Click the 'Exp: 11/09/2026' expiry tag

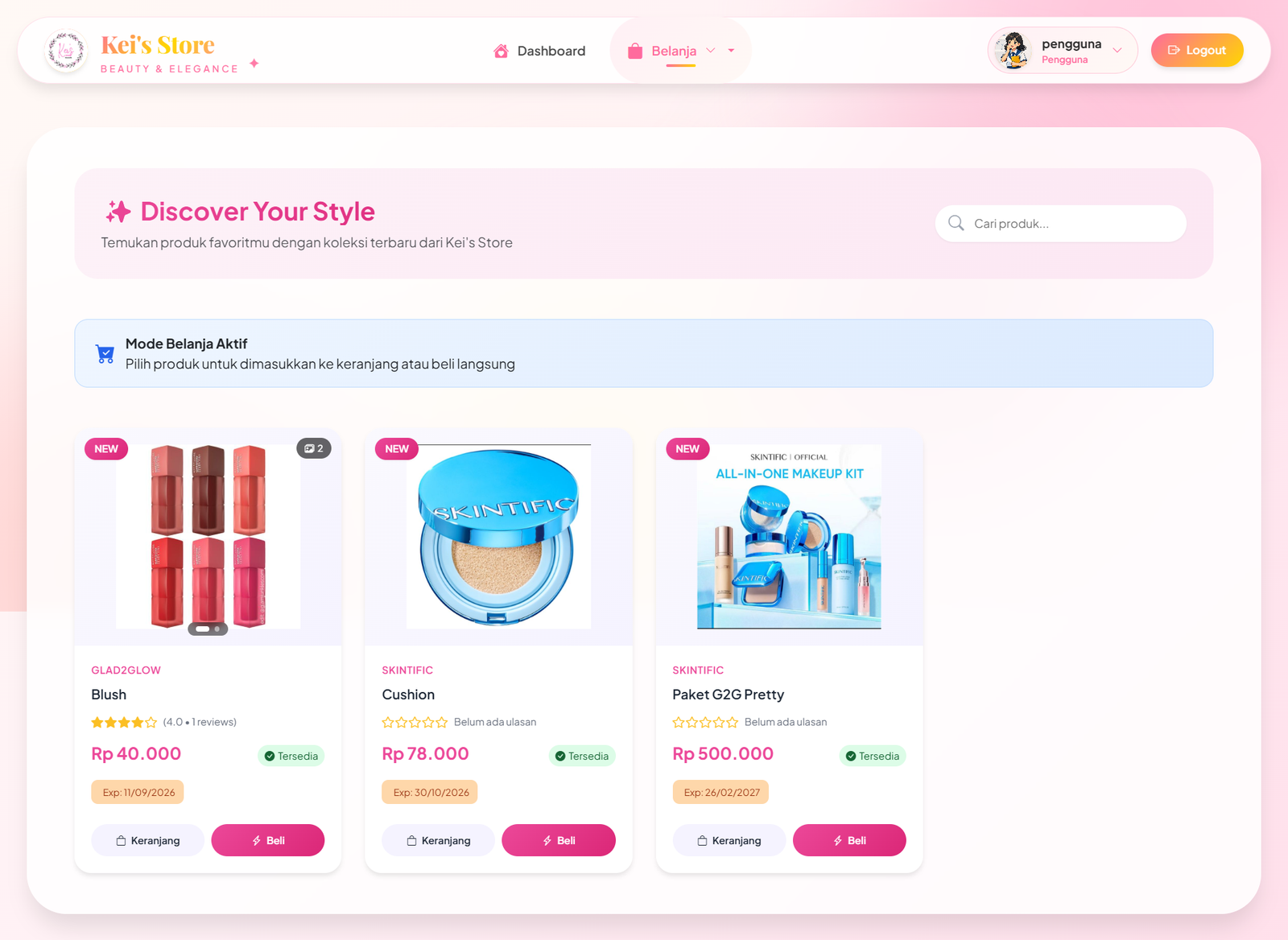coord(138,792)
